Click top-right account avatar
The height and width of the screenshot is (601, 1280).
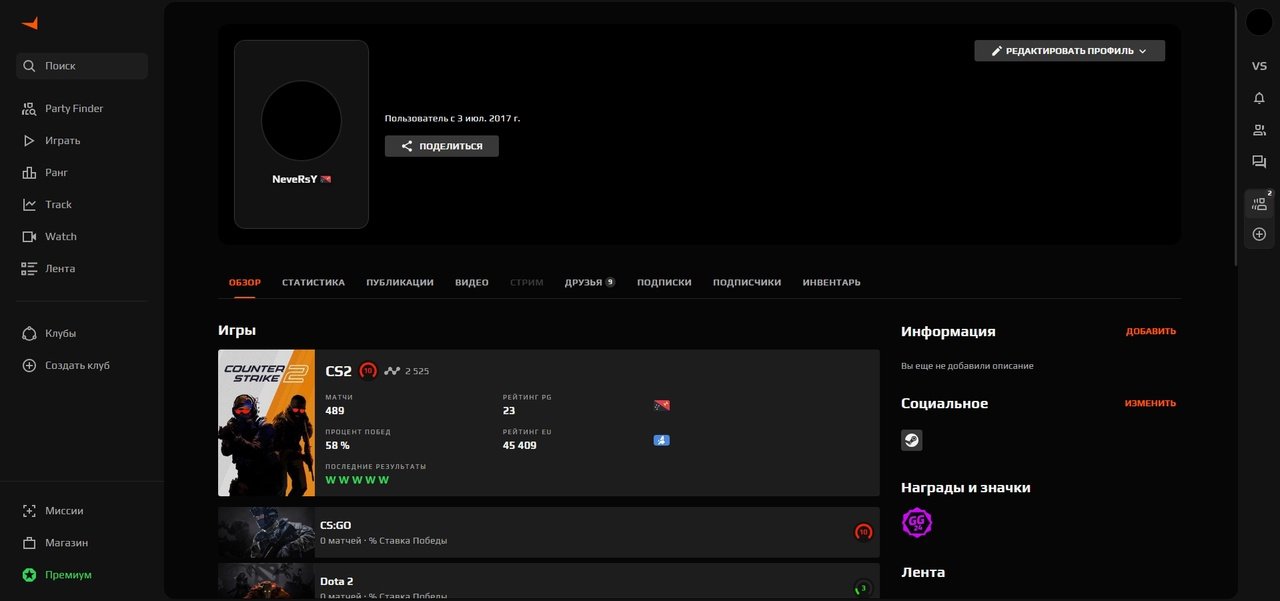coord(1259,22)
